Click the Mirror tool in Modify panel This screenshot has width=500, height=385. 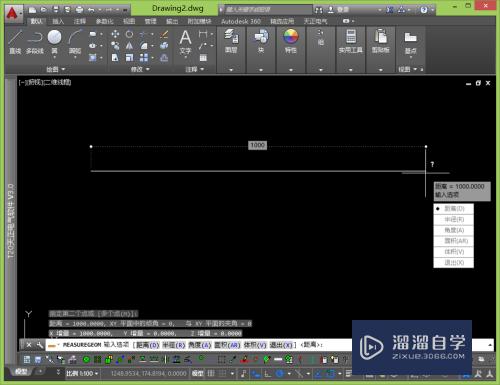pos(129,46)
